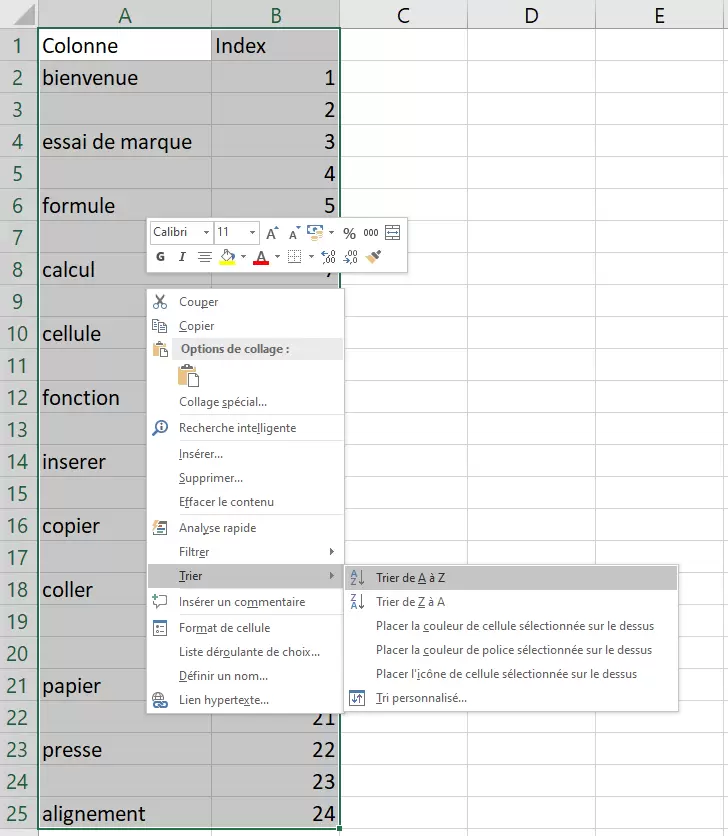Click cell containing 'bienvenue'

[x=125, y=77]
